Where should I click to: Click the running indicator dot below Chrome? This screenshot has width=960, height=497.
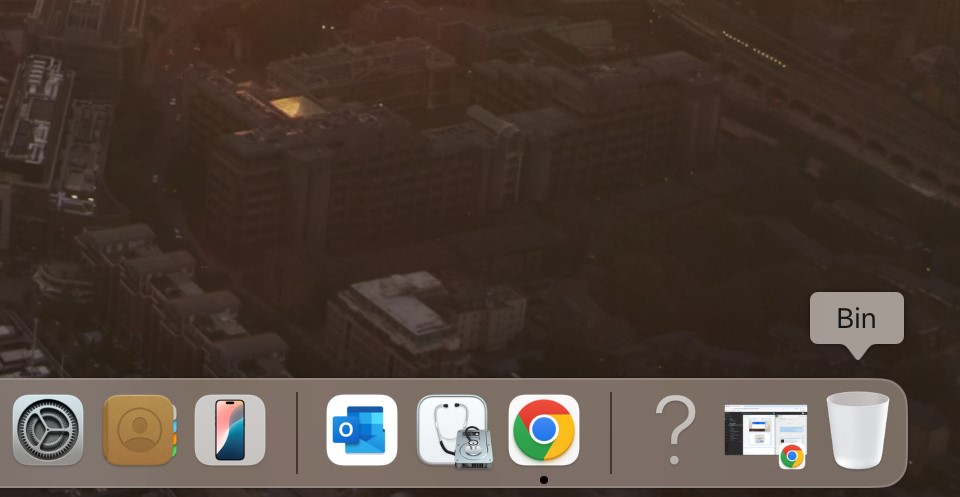click(x=544, y=480)
